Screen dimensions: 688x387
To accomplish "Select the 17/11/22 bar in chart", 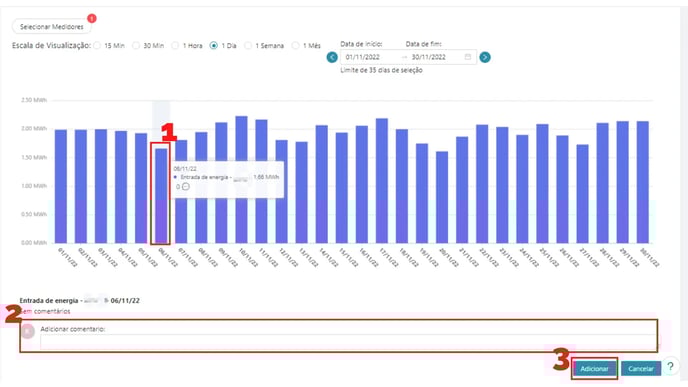I will tap(382, 181).
